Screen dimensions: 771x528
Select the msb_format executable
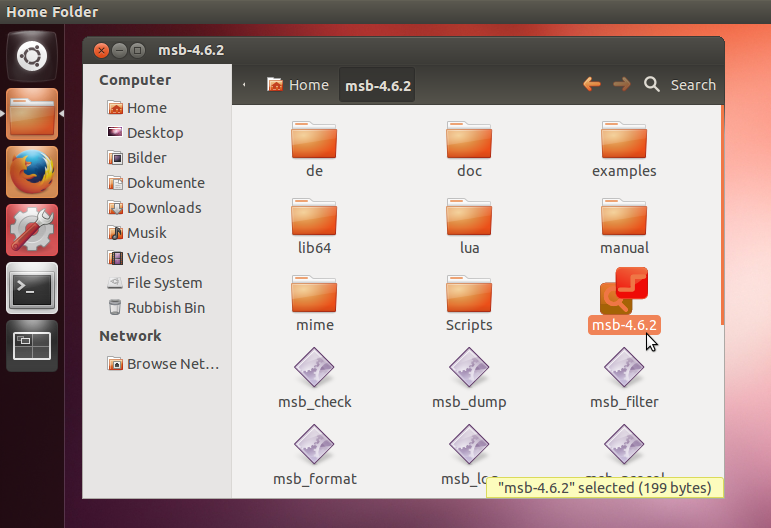314,456
